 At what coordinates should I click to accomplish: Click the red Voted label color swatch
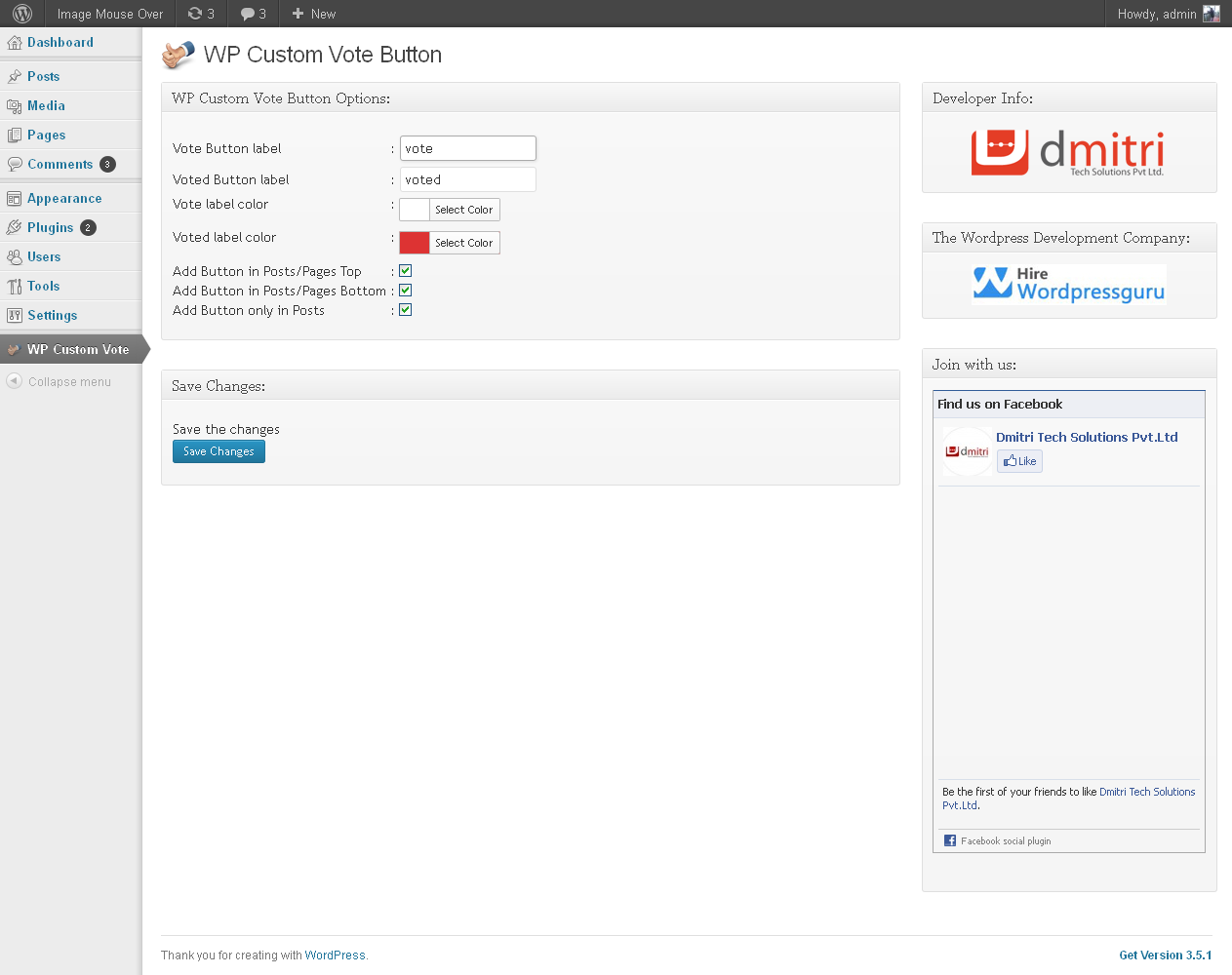(x=415, y=243)
